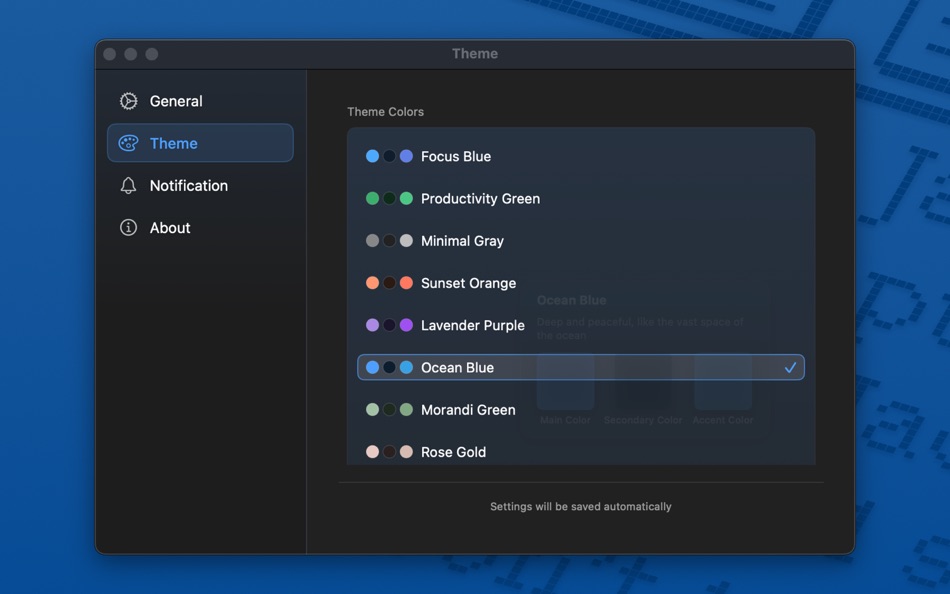Click the Notification bell icon
The height and width of the screenshot is (594, 950).
pyautogui.click(x=128, y=185)
